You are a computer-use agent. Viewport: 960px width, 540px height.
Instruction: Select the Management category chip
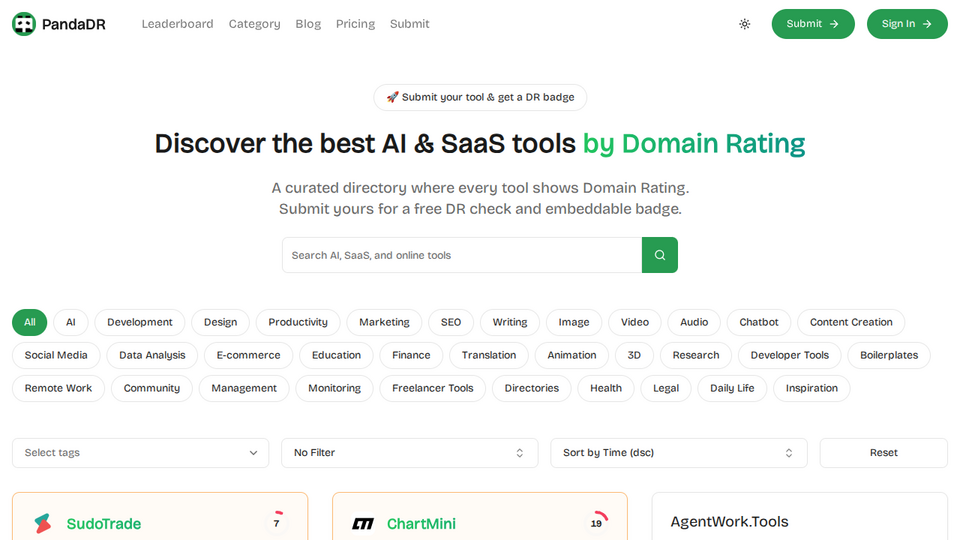coord(244,388)
